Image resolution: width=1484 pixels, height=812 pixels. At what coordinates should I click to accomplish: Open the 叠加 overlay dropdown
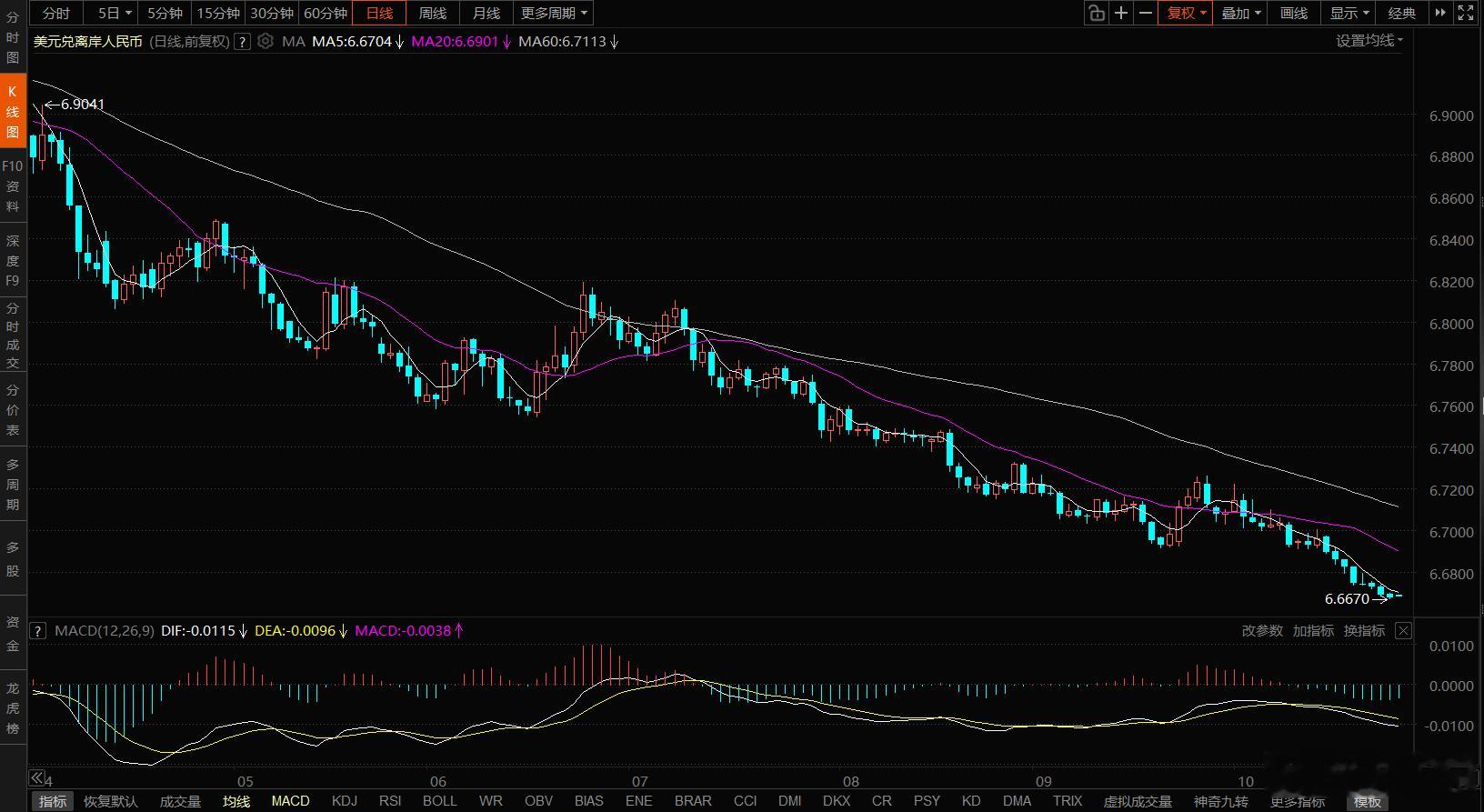point(1240,13)
